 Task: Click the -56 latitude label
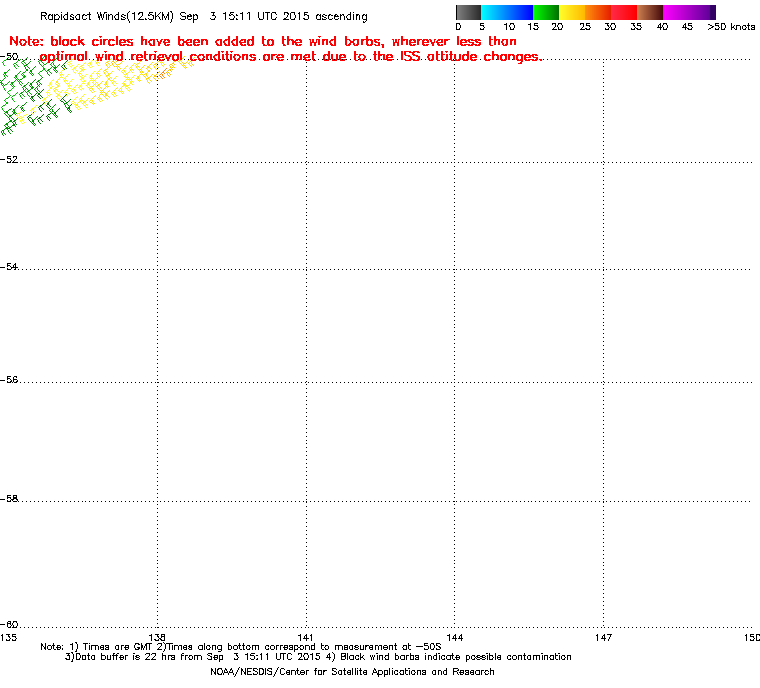pyautogui.click(x=9, y=380)
